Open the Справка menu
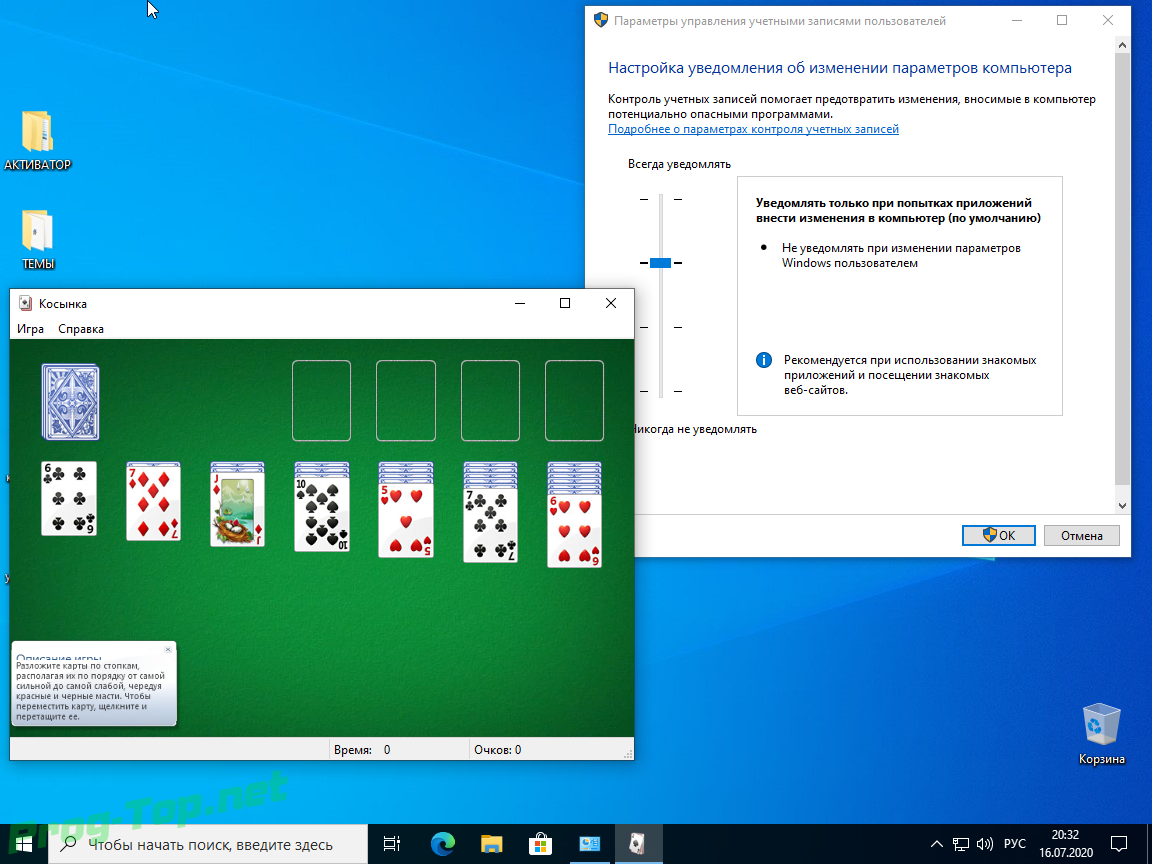1152x864 pixels. (81, 328)
